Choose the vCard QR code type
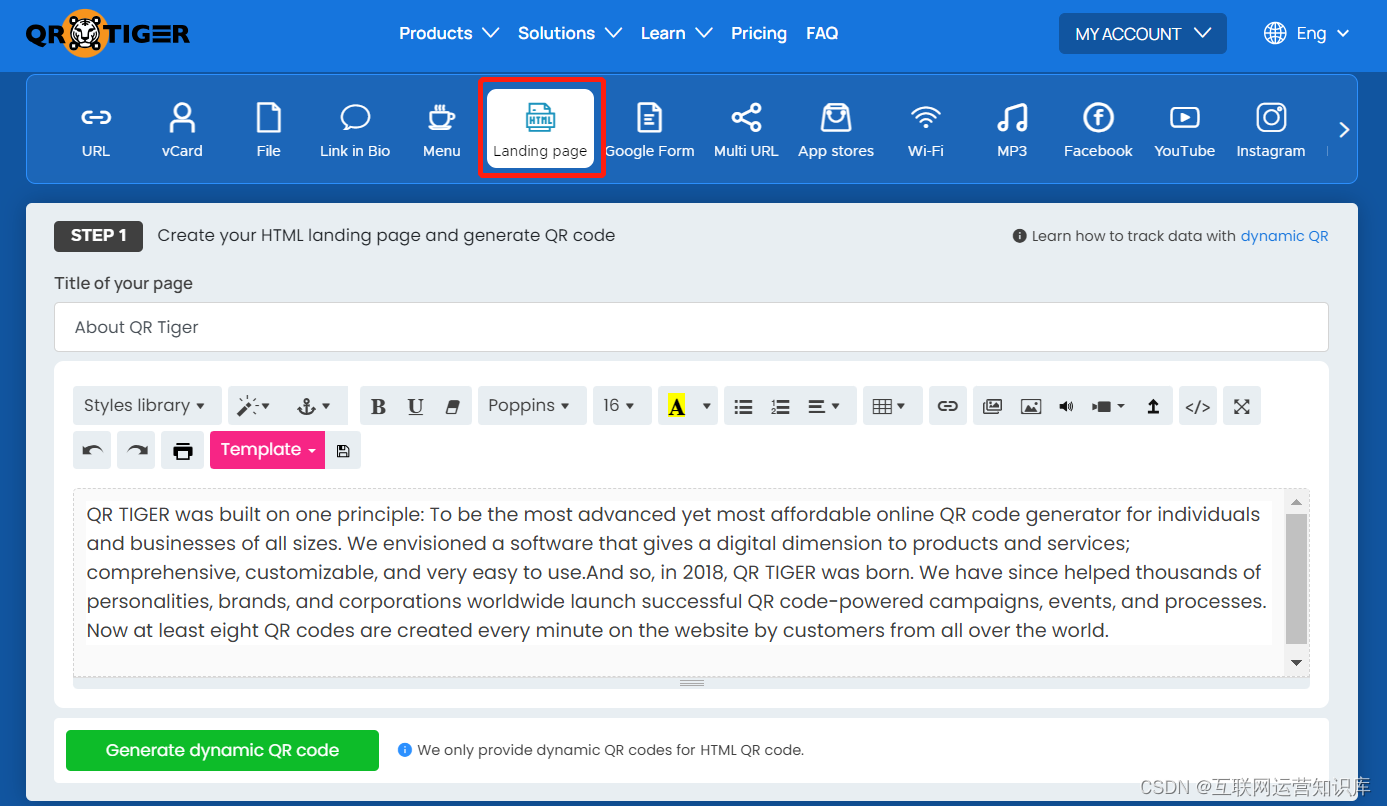1387x806 pixels. [x=182, y=130]
